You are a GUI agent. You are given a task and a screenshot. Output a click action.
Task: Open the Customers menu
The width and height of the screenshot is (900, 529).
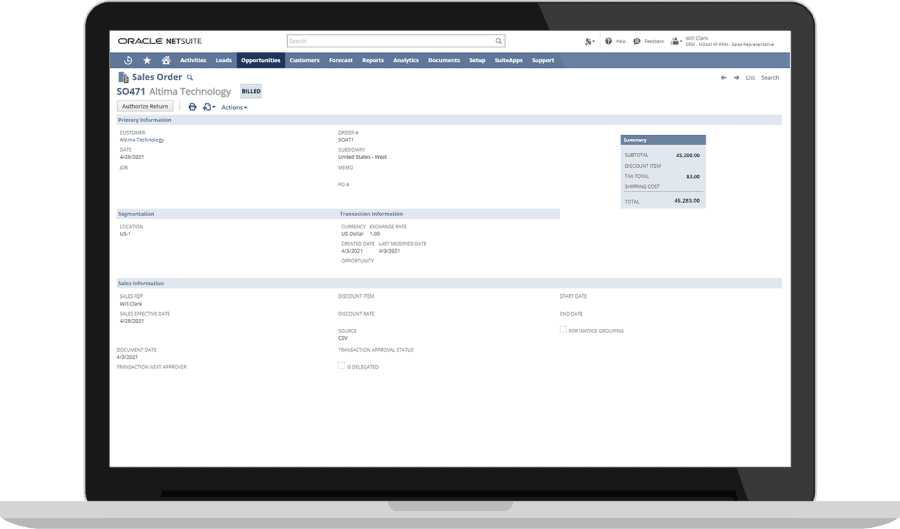pos(304,60)
